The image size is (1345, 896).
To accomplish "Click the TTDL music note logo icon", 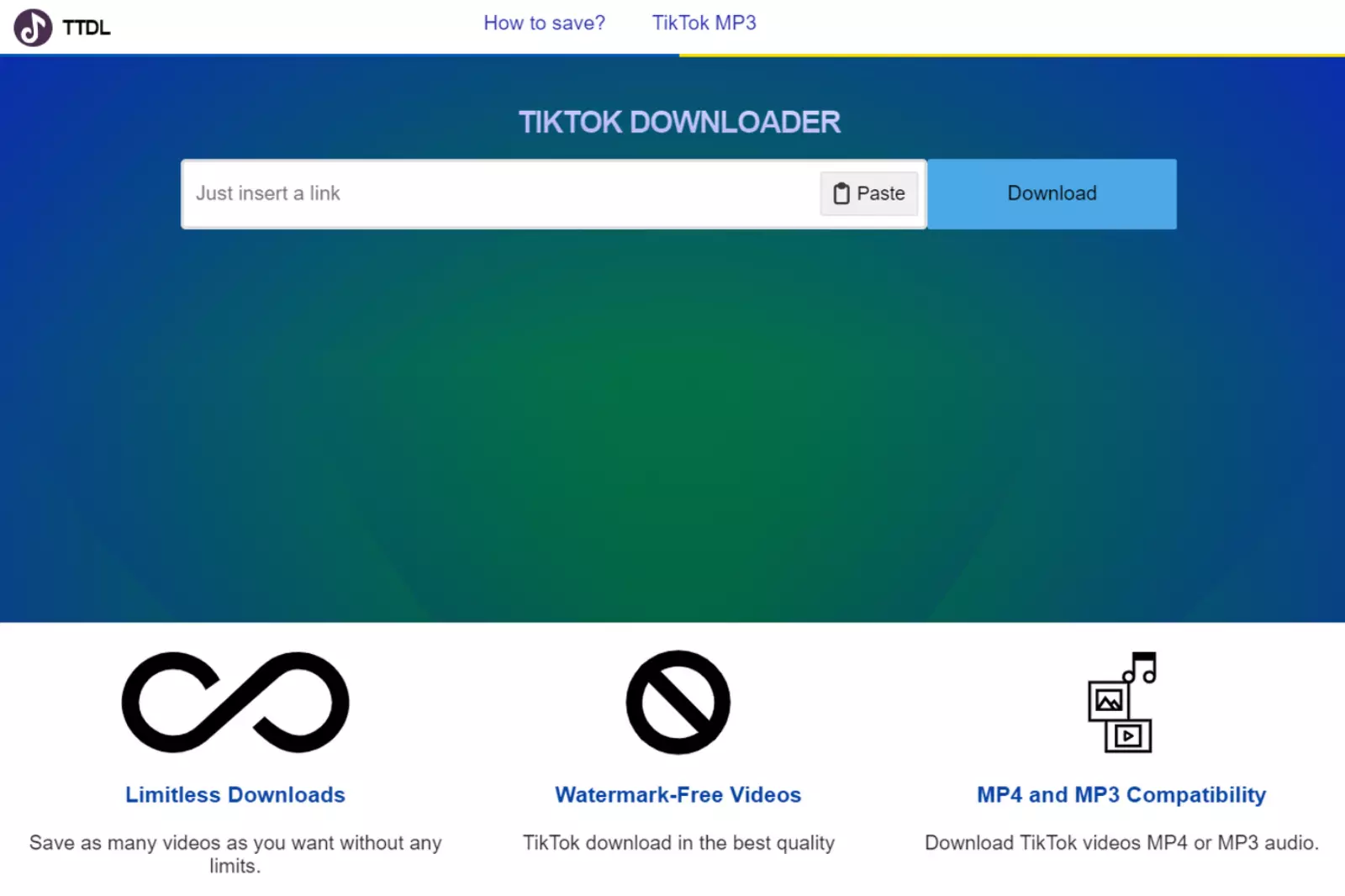I will pyautogui.click(x=33, y=27).
